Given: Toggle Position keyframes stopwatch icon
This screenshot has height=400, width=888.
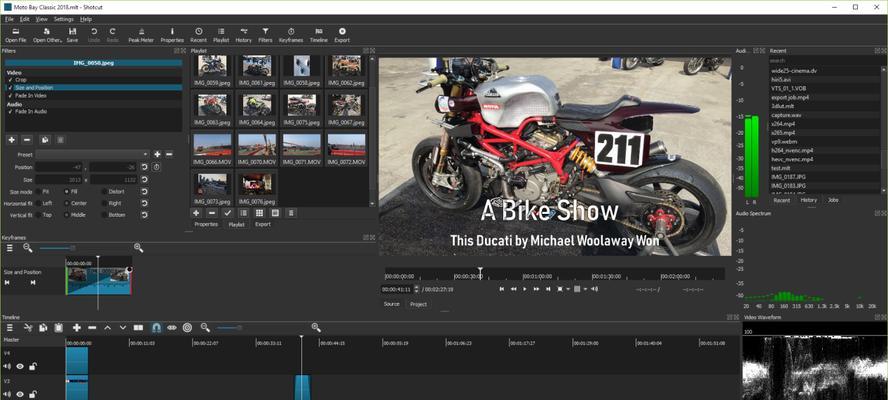Looking at the screenshot, I should 156,167.
